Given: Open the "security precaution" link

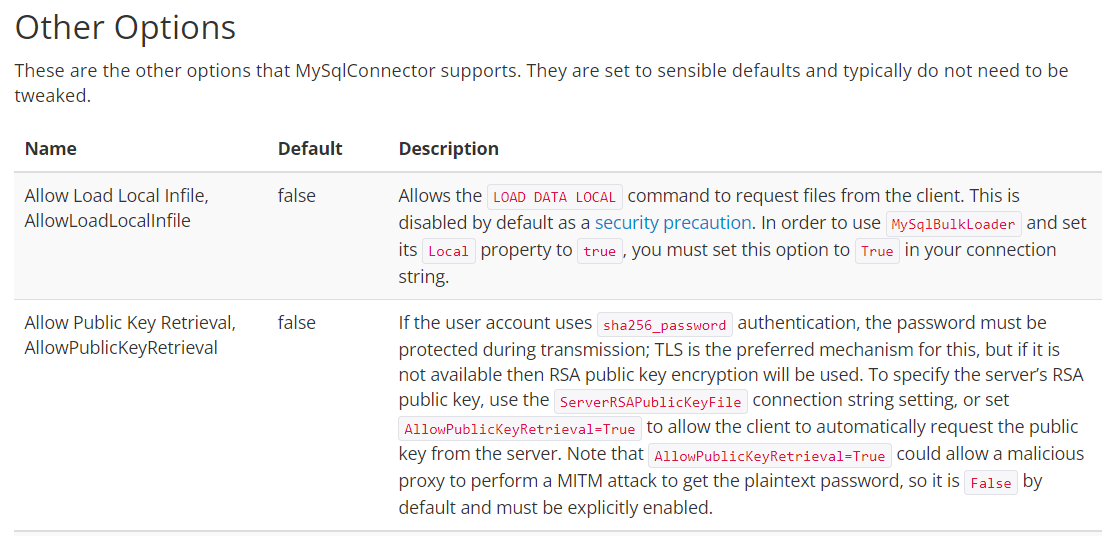Looking at the screenshot, I should pyautogui.click(x=672, y=222).
